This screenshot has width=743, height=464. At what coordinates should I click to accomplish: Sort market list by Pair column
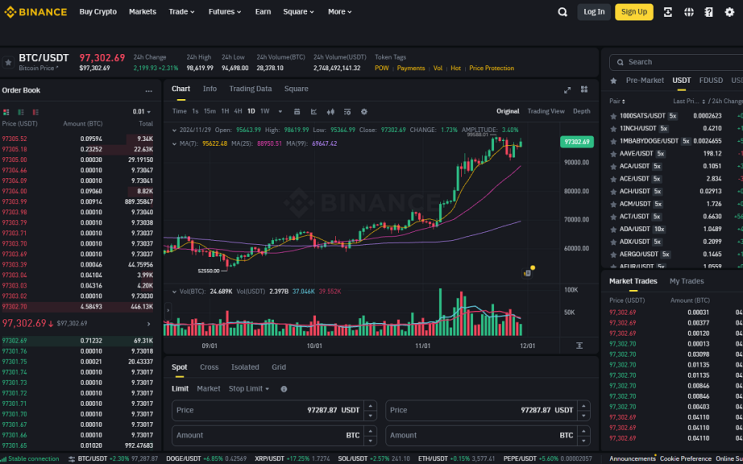[x=617, y=101]
